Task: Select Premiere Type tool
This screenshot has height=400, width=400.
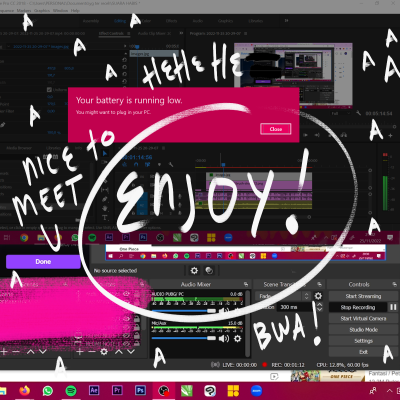Action: 105,218
